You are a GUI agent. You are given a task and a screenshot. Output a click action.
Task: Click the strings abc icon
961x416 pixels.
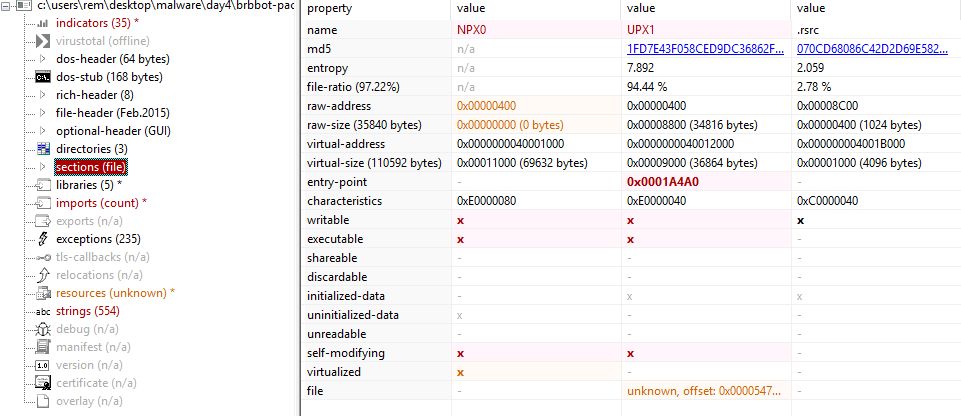(42, 311)
